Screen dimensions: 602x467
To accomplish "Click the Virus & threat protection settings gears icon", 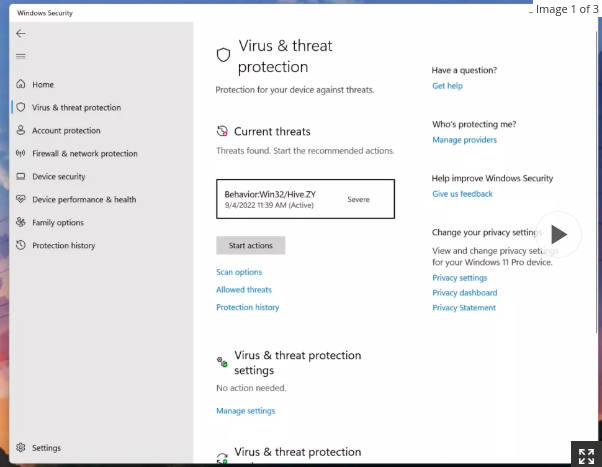I will point(222,362).
